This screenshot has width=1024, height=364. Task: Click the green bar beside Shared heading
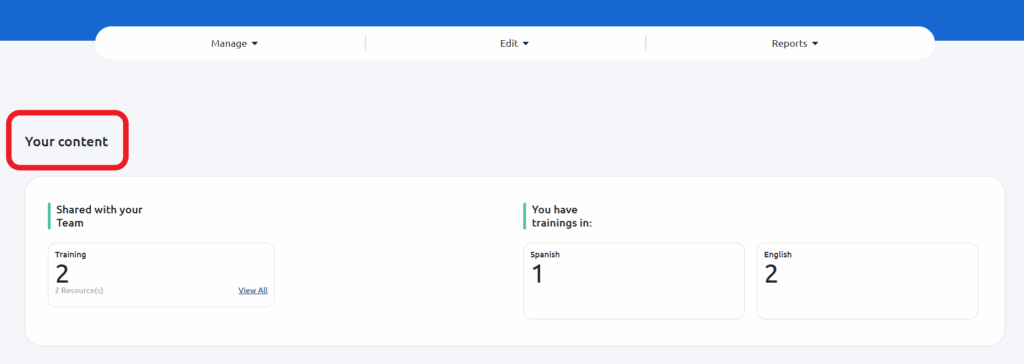click(49, 216)
